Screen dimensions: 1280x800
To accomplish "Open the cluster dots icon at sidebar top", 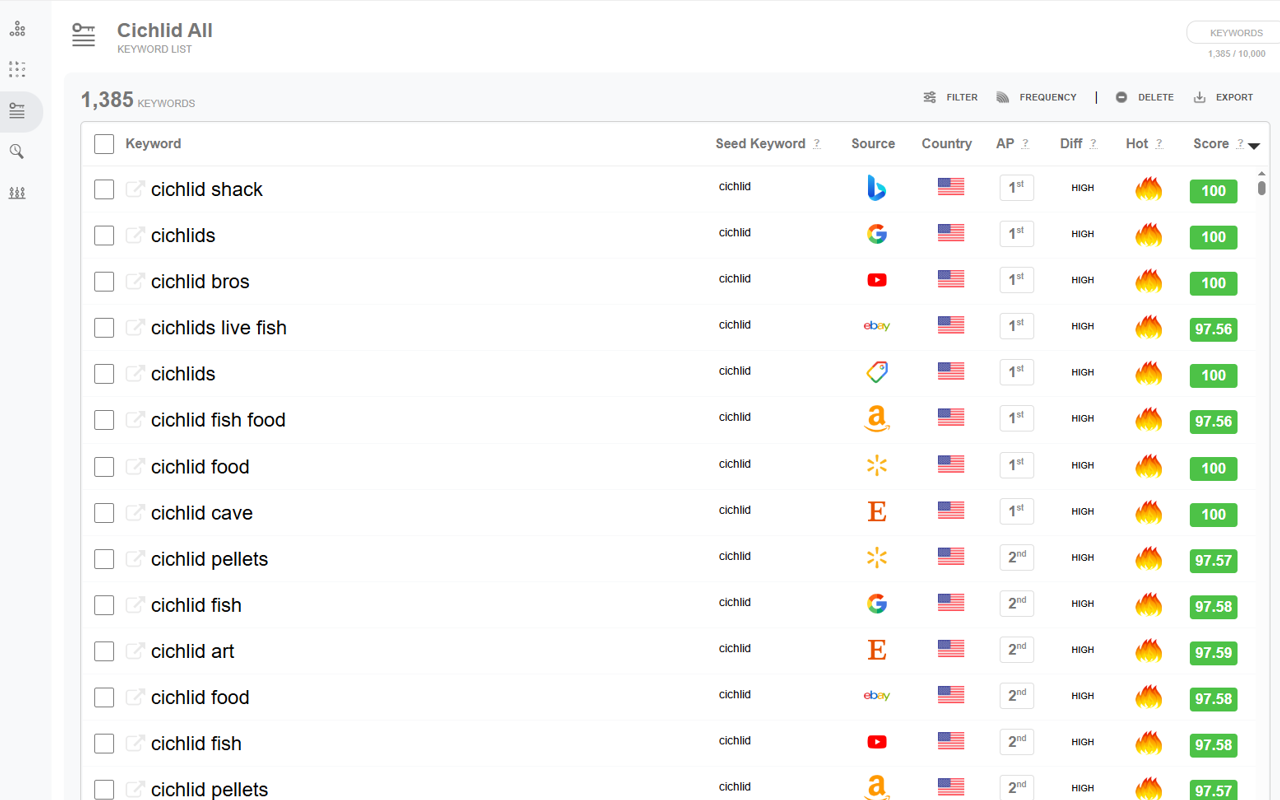I will [17, 29].
